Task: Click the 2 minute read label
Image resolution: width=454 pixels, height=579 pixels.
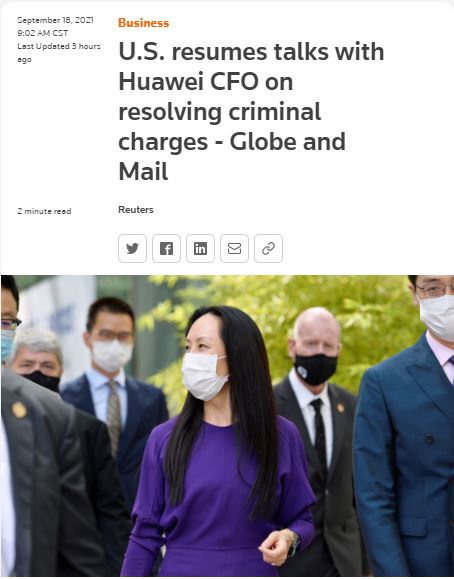Action: (44, 211)
